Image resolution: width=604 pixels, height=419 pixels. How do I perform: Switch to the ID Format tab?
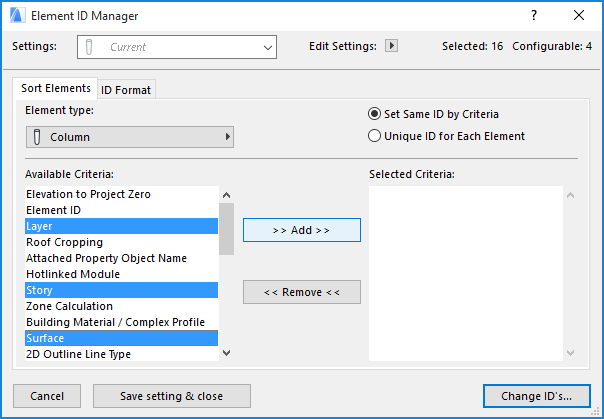click(126, 90)
